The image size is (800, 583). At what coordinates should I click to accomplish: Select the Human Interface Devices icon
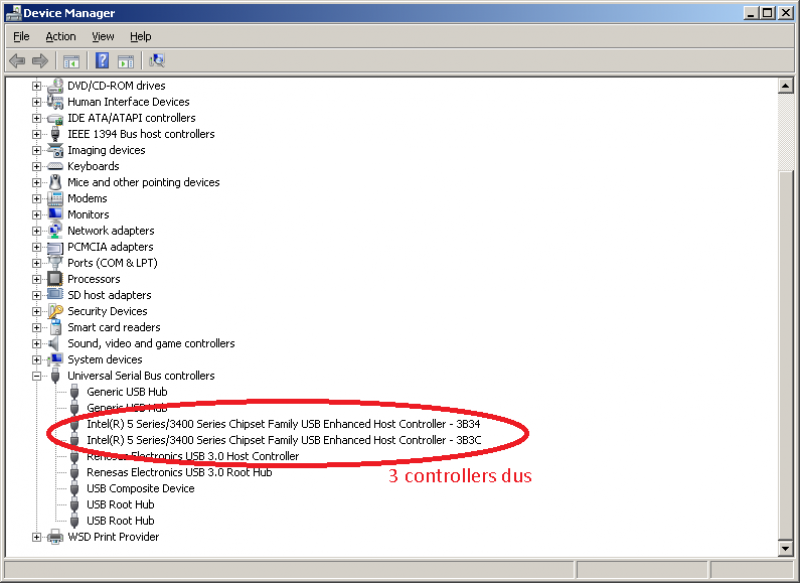tap(55, 102)
